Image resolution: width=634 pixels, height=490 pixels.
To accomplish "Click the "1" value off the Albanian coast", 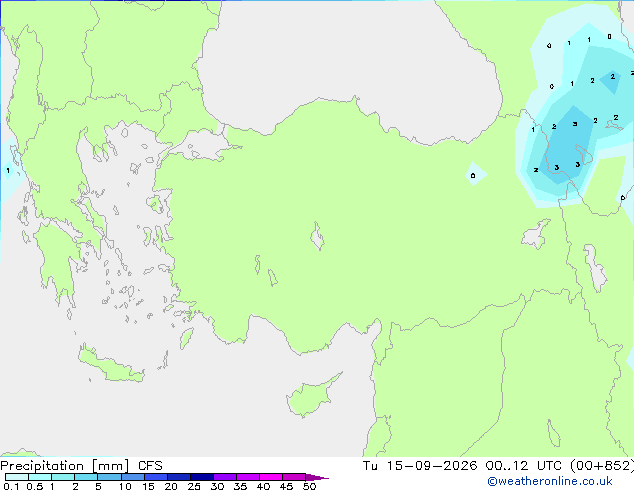I will (x=8, y=171).
